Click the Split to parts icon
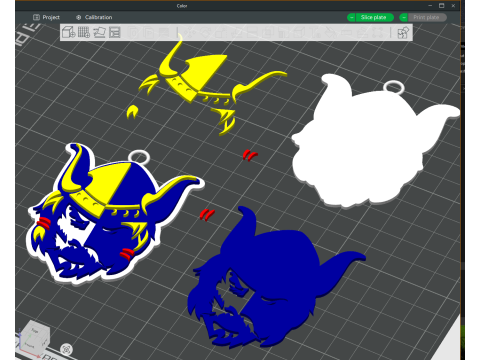The width and height of the screenshot is (480, 360). pos(148,32)
